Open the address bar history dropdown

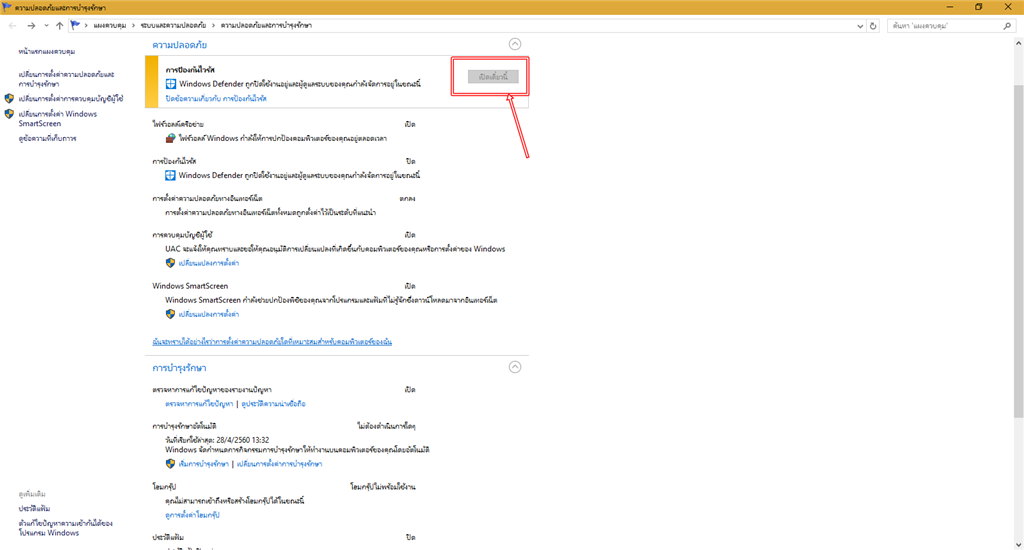click(x=859, y=26)
